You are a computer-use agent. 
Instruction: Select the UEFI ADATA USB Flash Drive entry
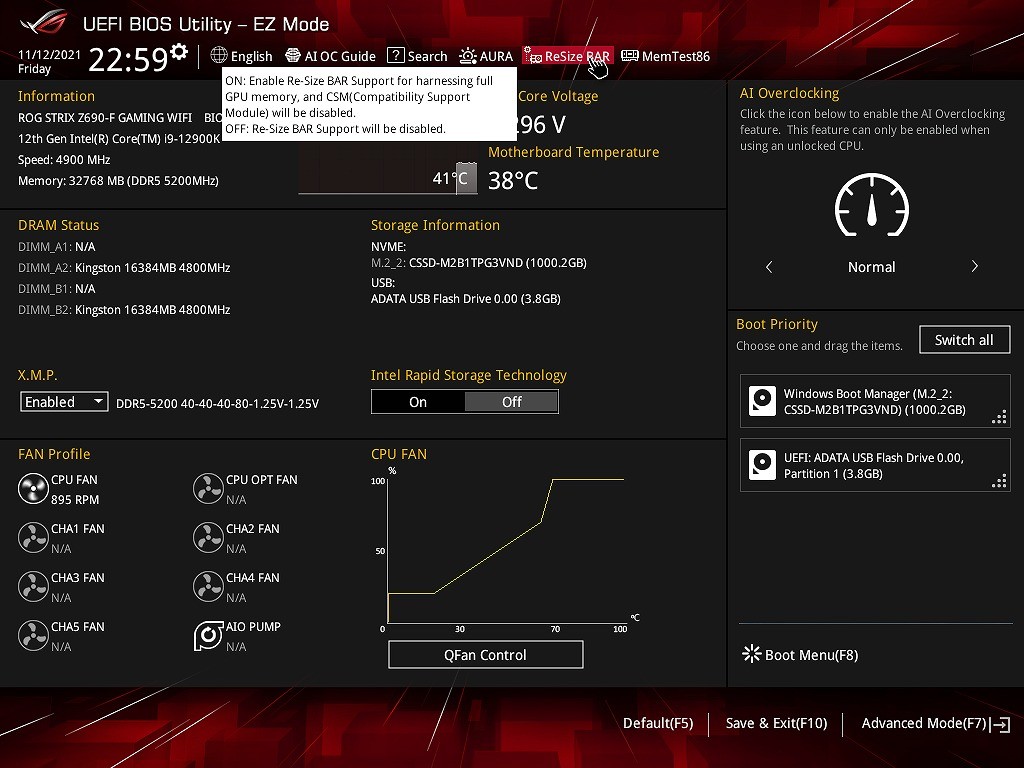click(875, 465)
